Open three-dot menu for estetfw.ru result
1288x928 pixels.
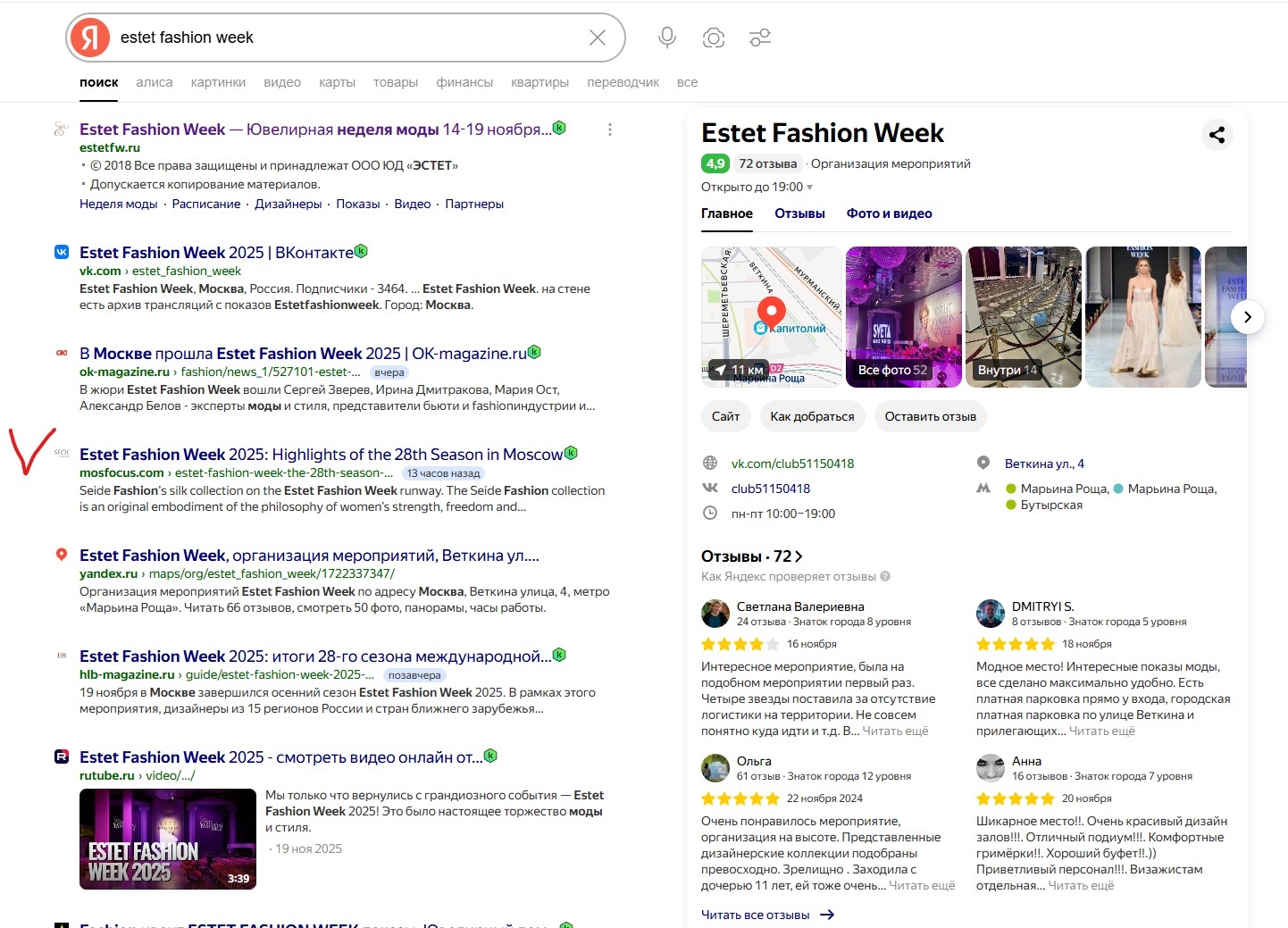point(610,130)
